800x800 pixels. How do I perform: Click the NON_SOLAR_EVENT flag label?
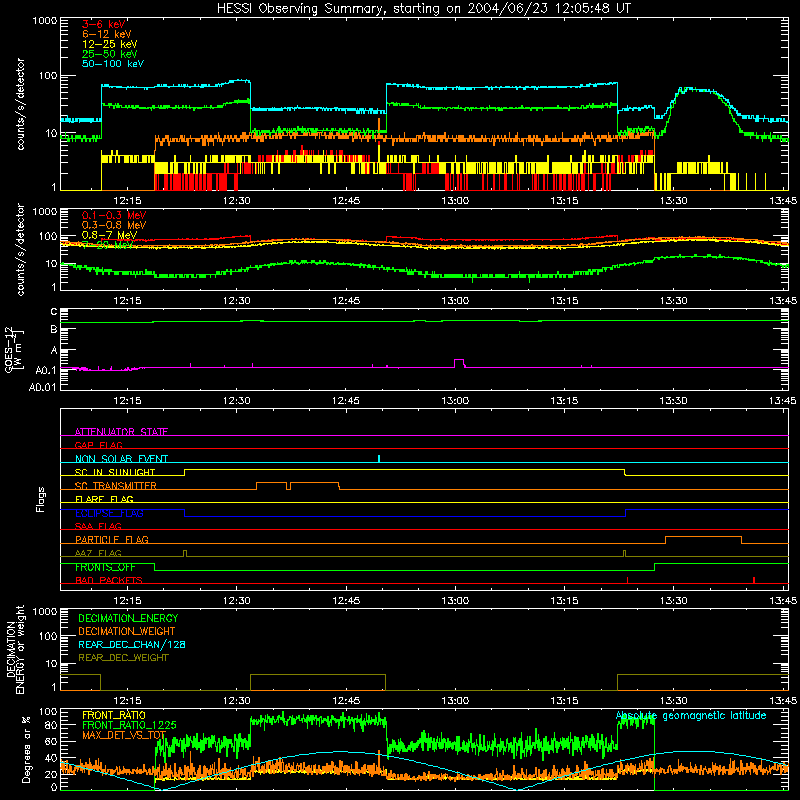121,459
